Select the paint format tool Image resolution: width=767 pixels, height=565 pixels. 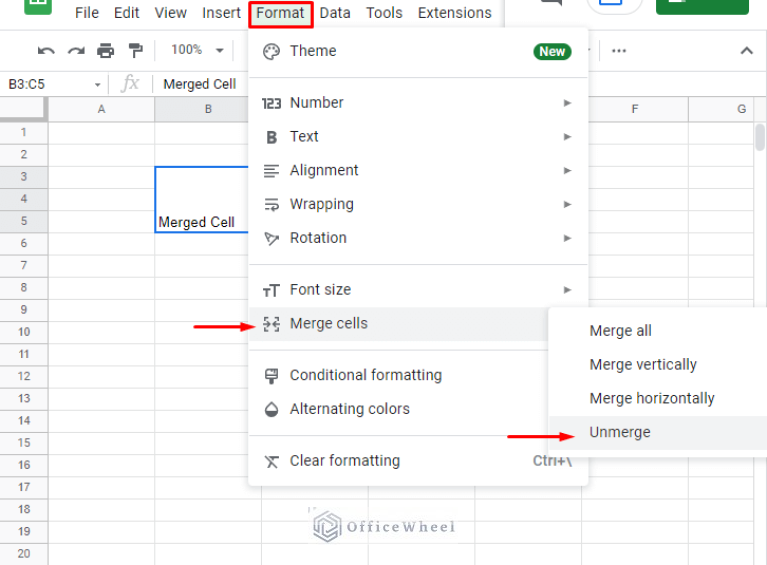(136, 51)
